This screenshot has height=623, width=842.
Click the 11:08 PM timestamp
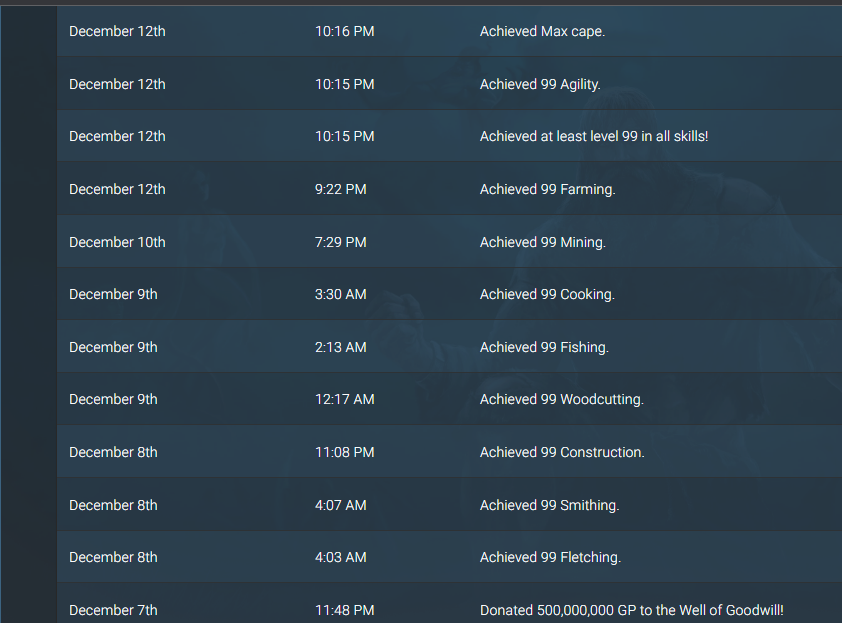(x=344, y=452)
